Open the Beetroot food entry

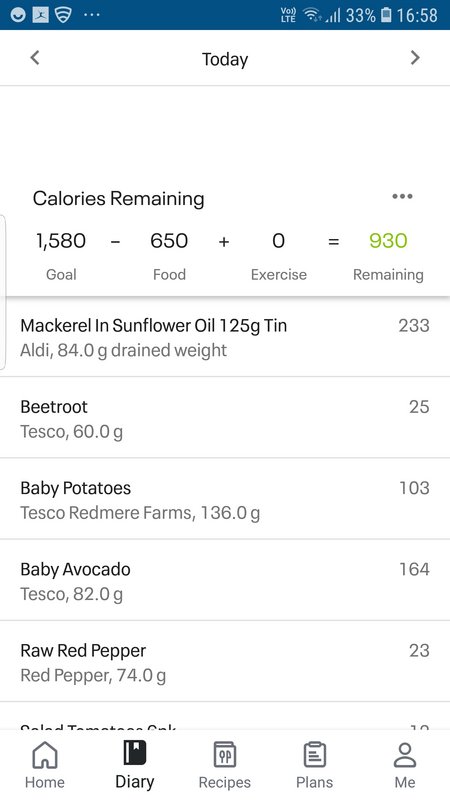pos(225,418)
